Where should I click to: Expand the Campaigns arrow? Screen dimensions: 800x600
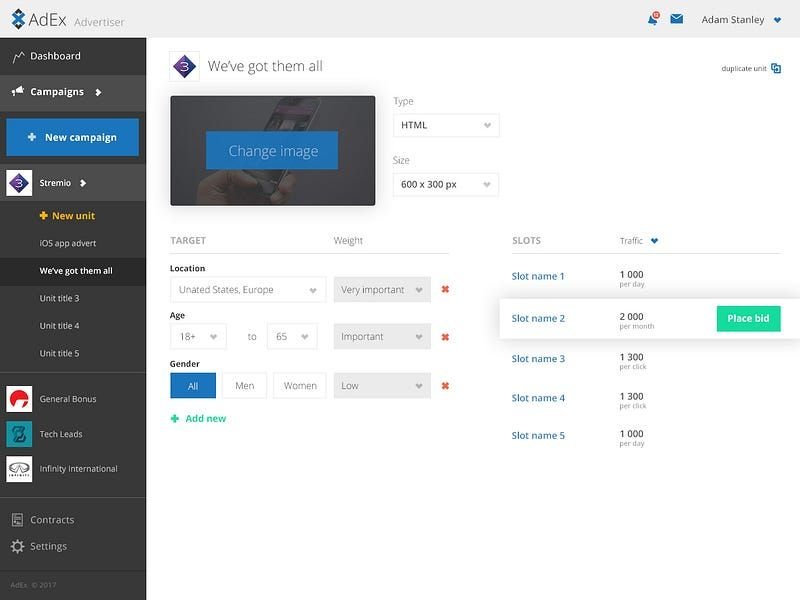[98, 92]
